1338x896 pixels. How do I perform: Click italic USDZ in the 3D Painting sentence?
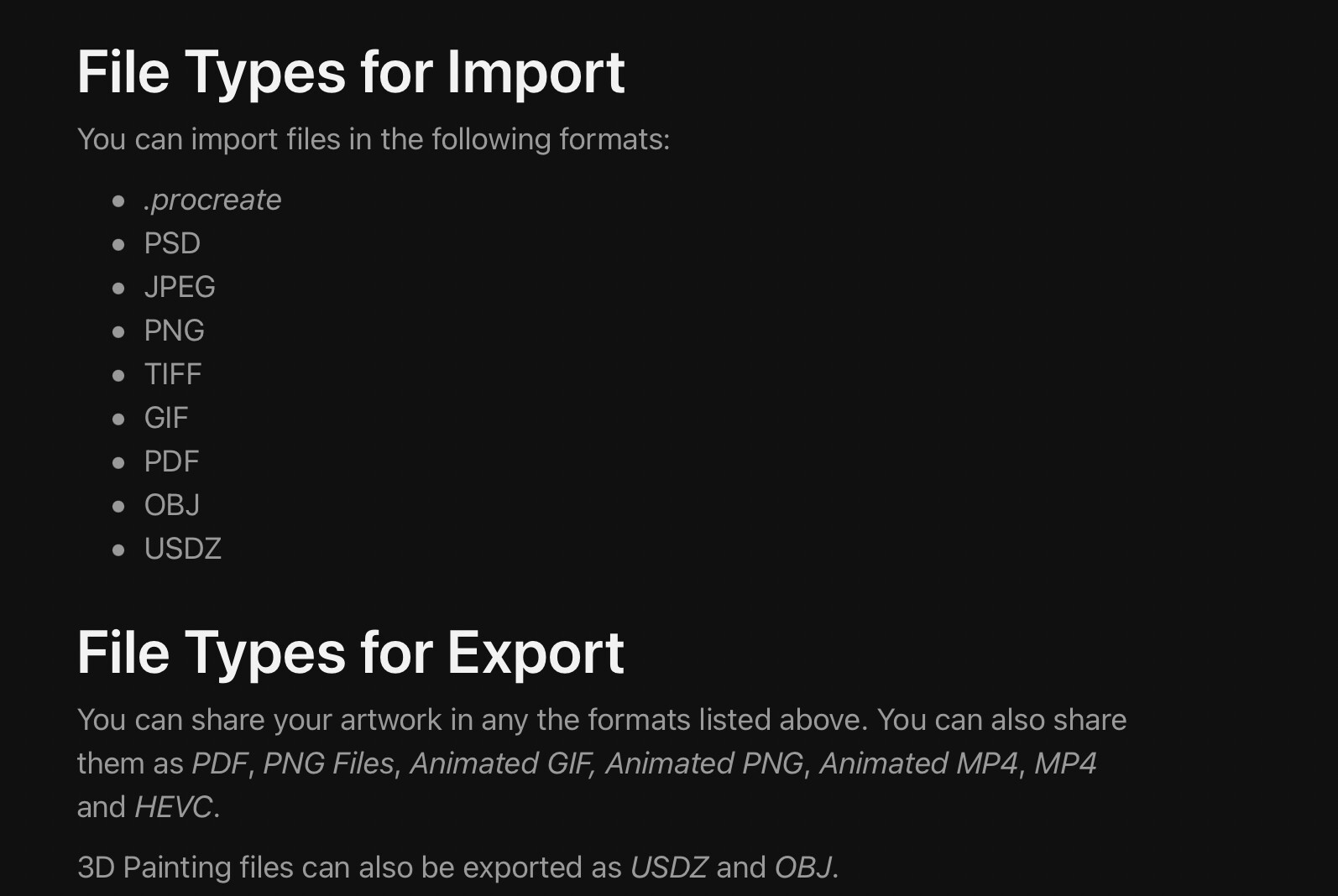pyautogui.click(x=669, y=867)
